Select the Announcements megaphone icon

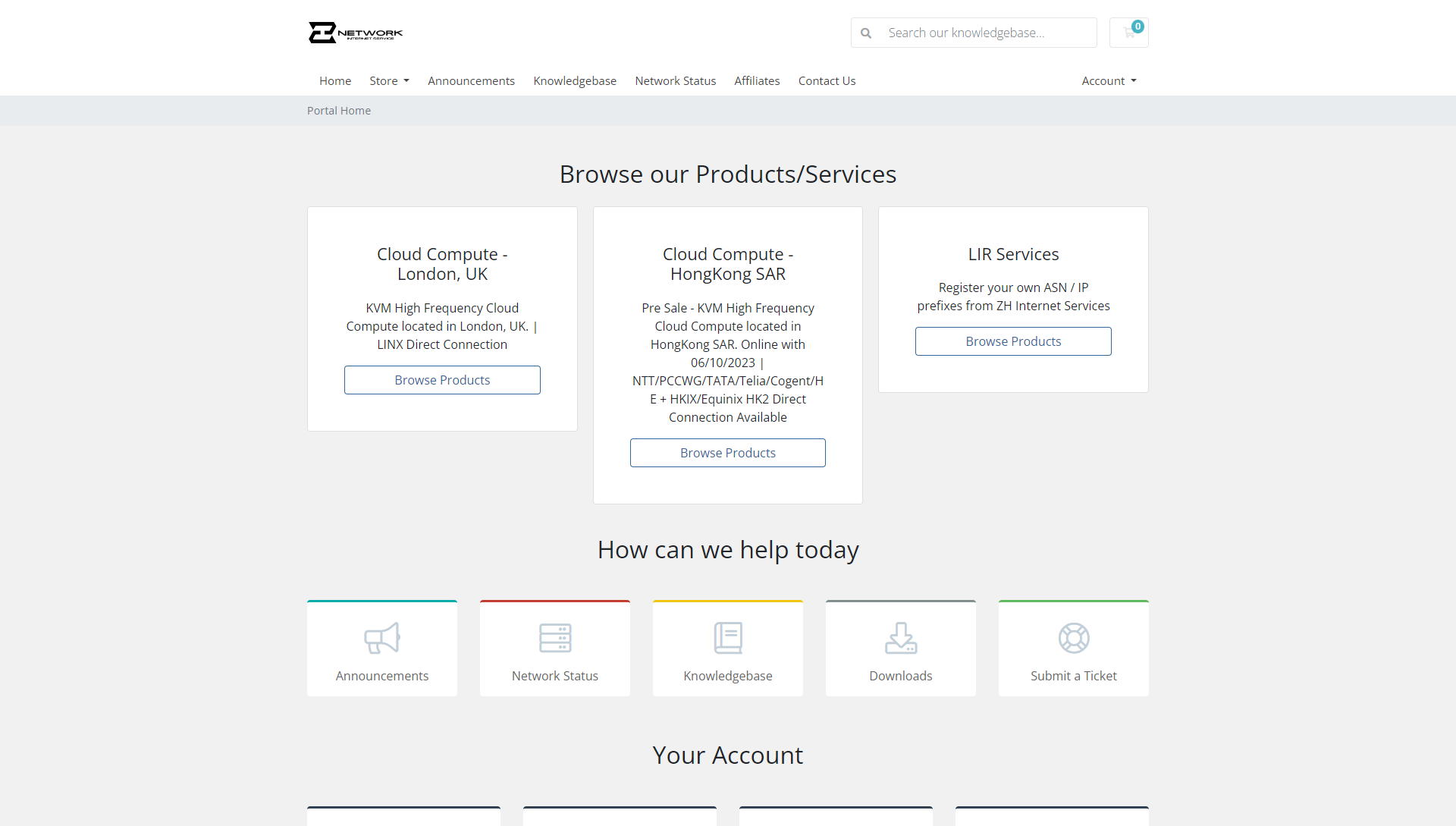[381, 638]
